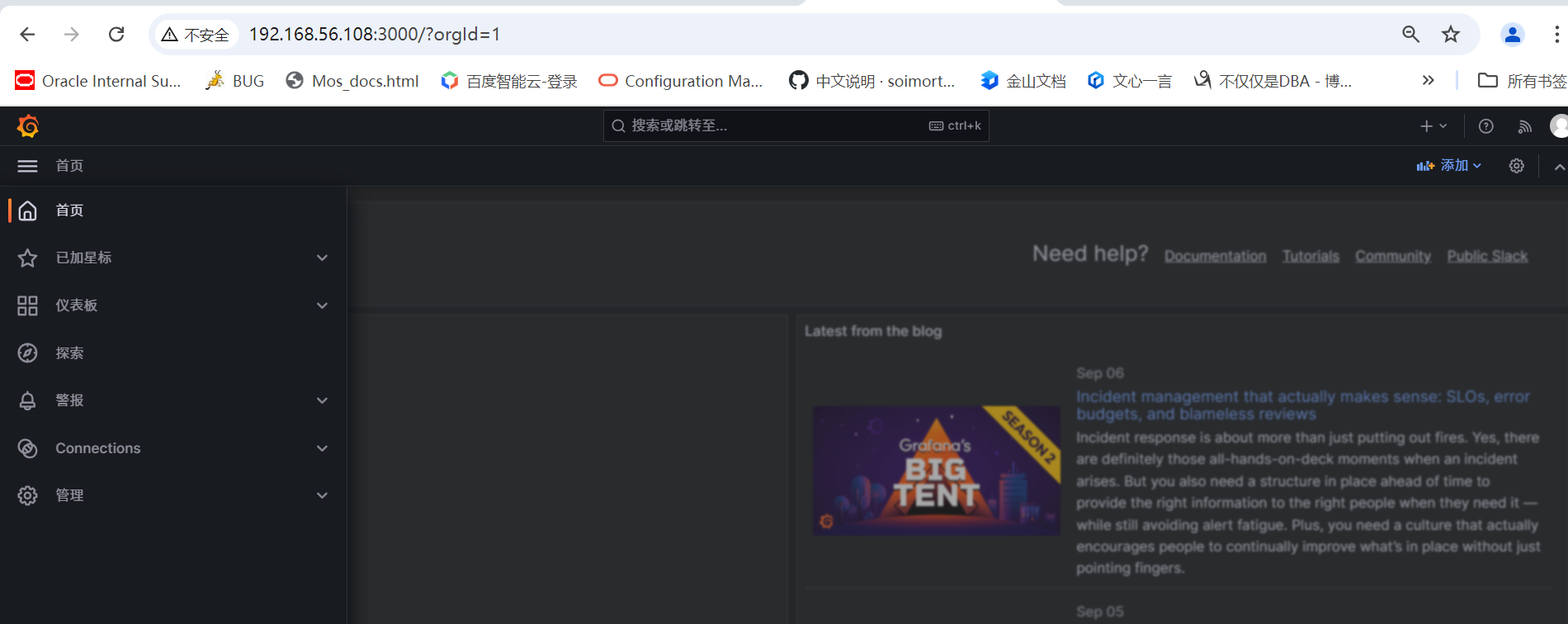Open the Community link

(x=1393, y=257)
